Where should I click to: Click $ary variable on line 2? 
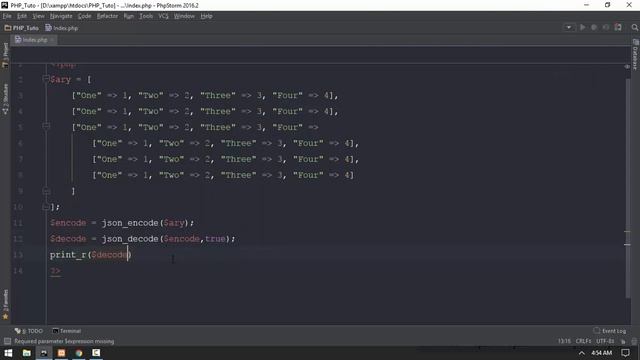pyautogui.click(x=60, y=79)
